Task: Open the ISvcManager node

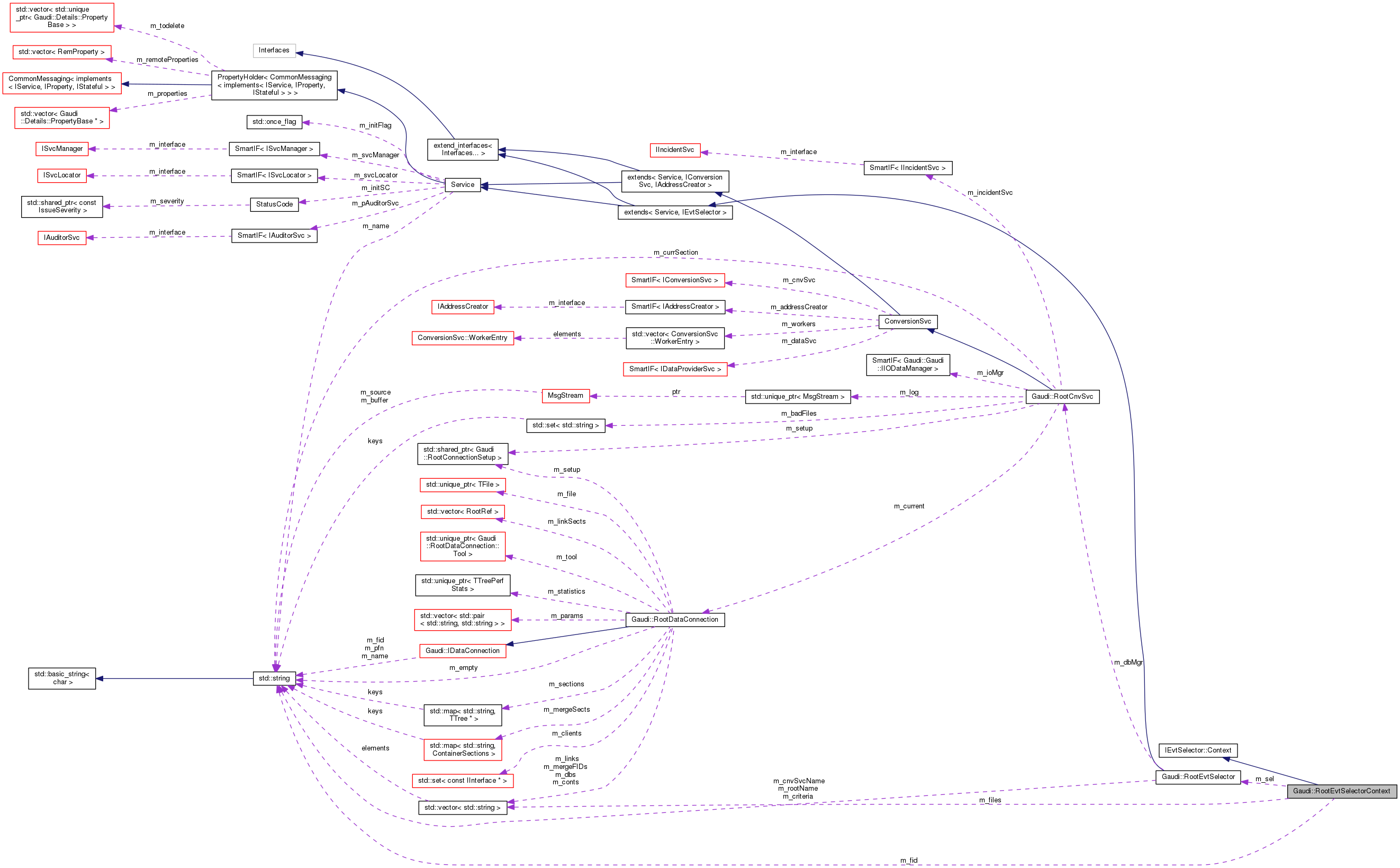Action: [62, 149]
